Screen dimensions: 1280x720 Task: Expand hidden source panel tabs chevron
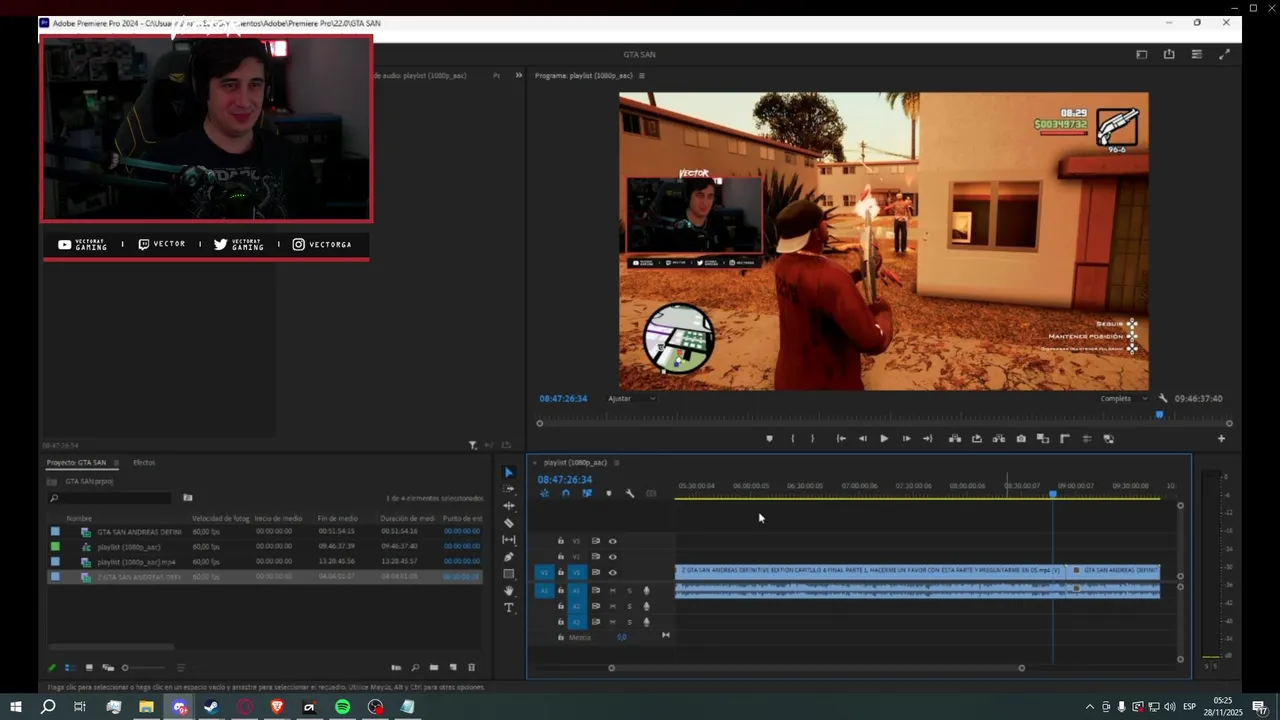pyautogui.click(x=518, y=76)
